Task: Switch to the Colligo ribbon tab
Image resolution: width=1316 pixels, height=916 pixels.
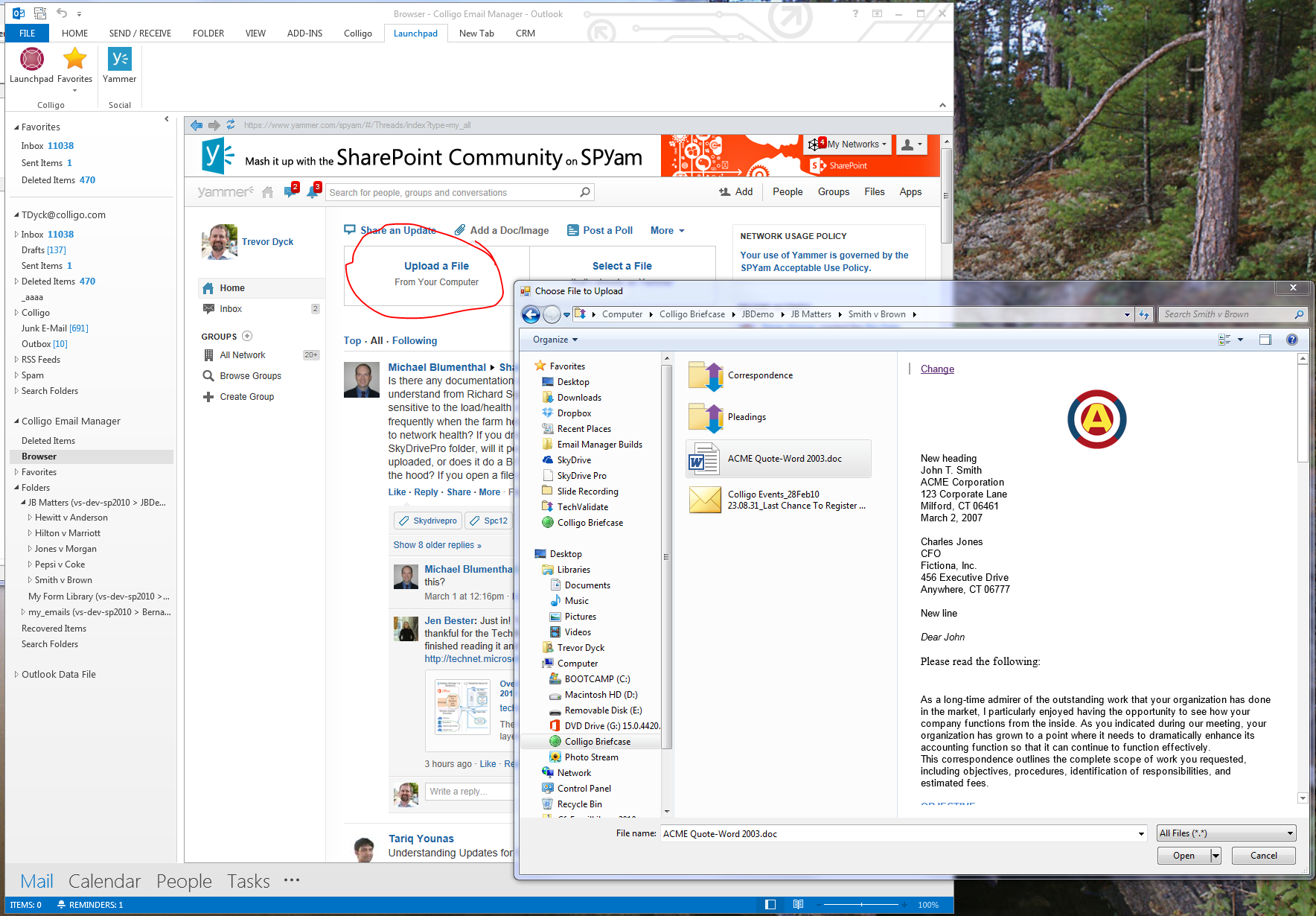Action: (x=357, y=34)
